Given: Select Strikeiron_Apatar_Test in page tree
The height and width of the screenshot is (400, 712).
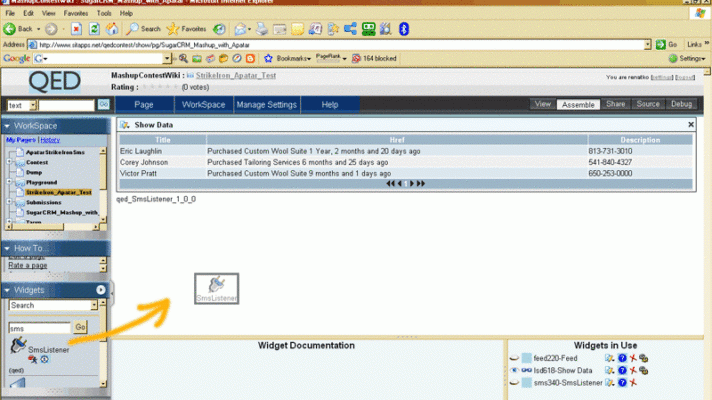Looking at the screenshot, I should coord(59,192).
